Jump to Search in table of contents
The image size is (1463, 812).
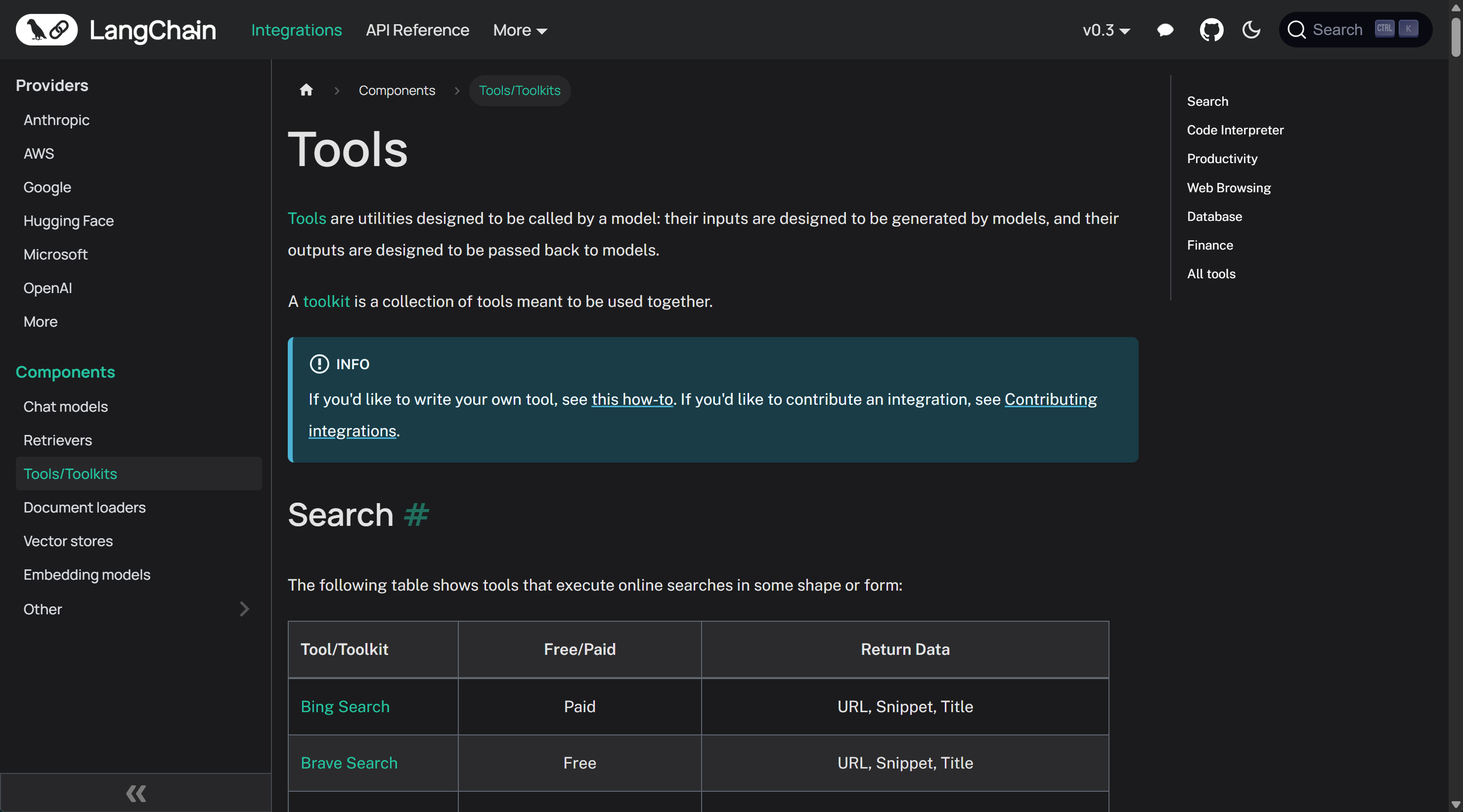click(1207, 101)
